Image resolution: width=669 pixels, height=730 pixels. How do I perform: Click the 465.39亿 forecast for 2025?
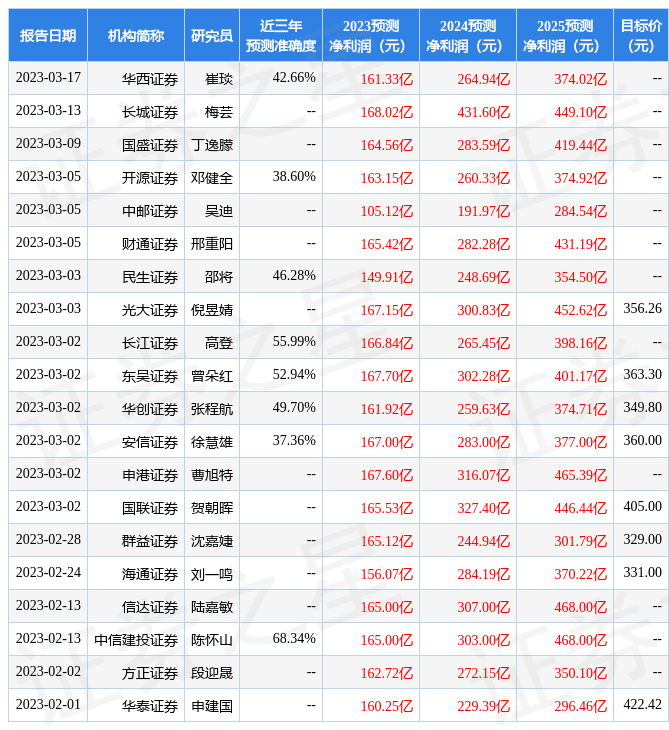pyautogui.click(x=580, y=474)
